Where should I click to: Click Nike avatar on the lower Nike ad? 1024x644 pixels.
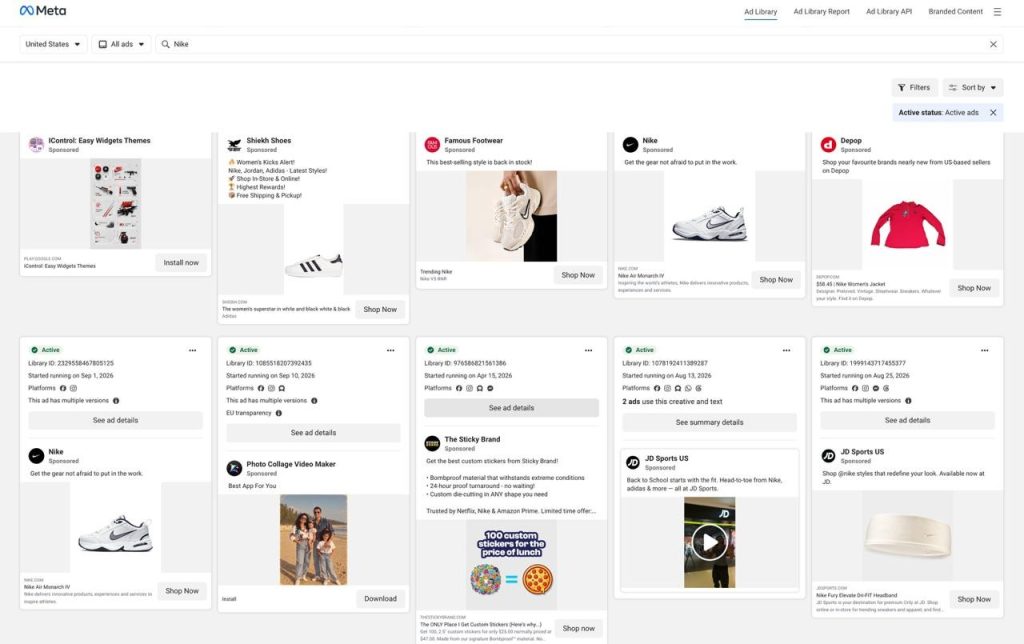pyautogui.click(x=37, y=456)
